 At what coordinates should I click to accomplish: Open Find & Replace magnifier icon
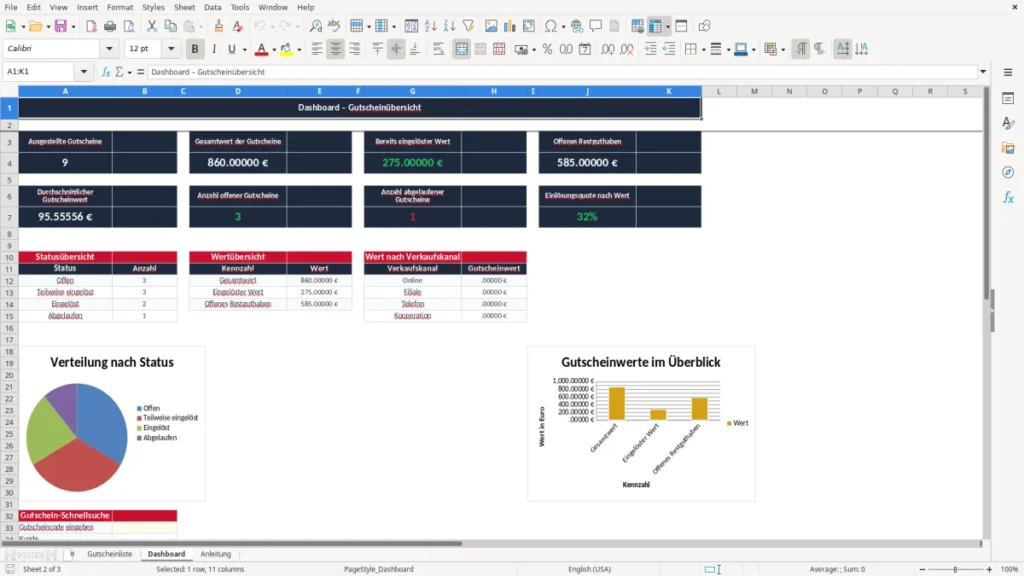(315, 26)
